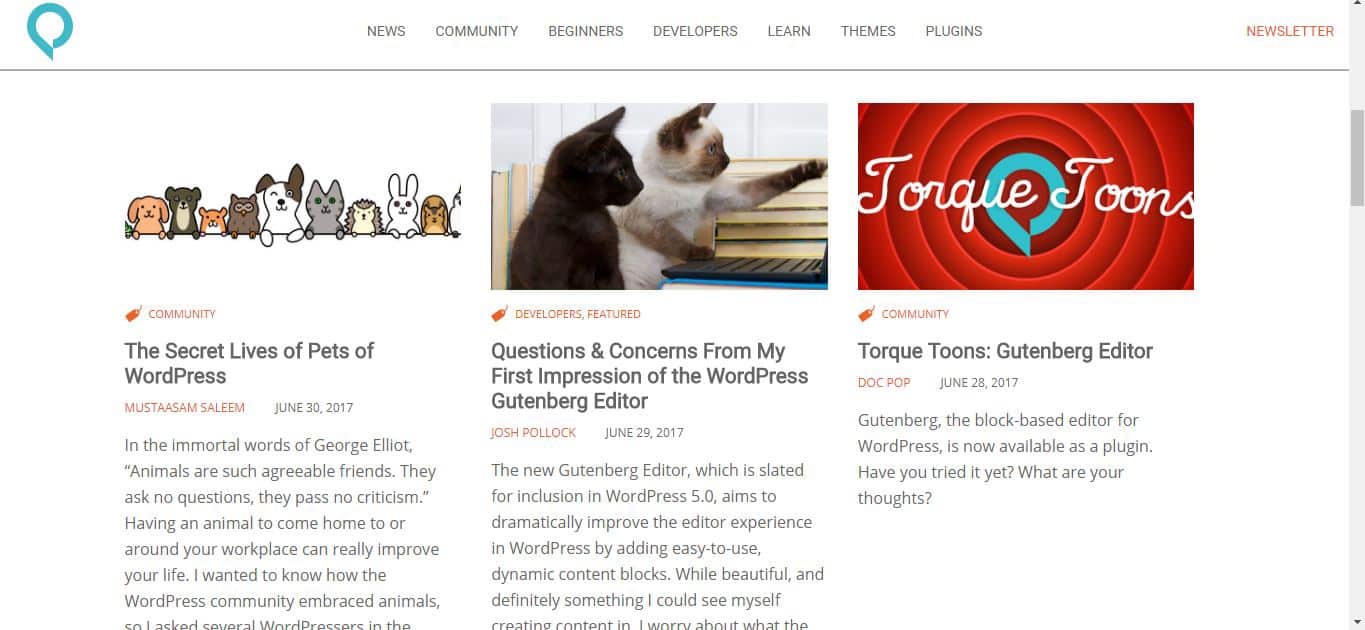Open the two cats at laptop image
This screenshot has width=1365, height=630.
(659, 196)
